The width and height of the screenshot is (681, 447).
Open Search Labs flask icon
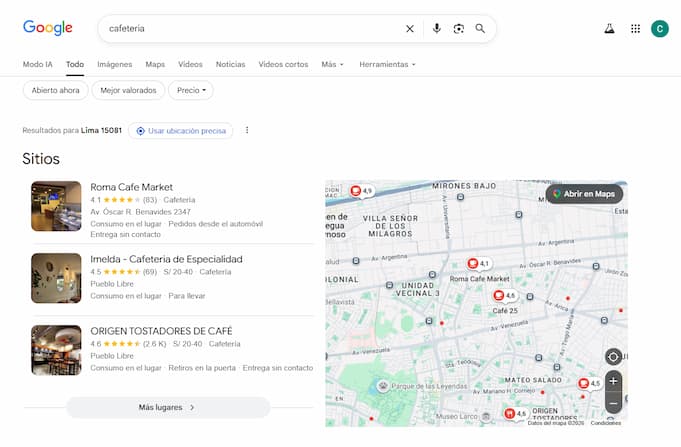point(609,29)
